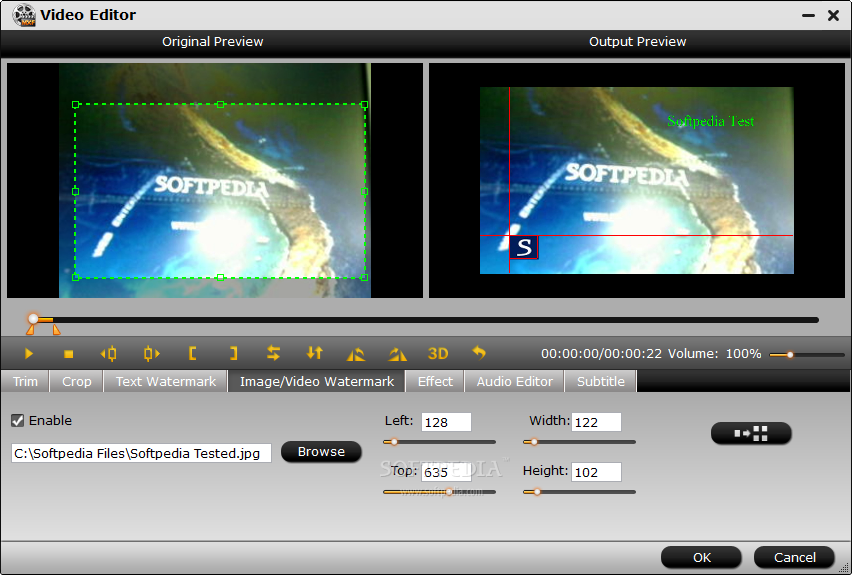Open the Effect tab
Viewport: 852px width, 575px height.
point(435,382)
